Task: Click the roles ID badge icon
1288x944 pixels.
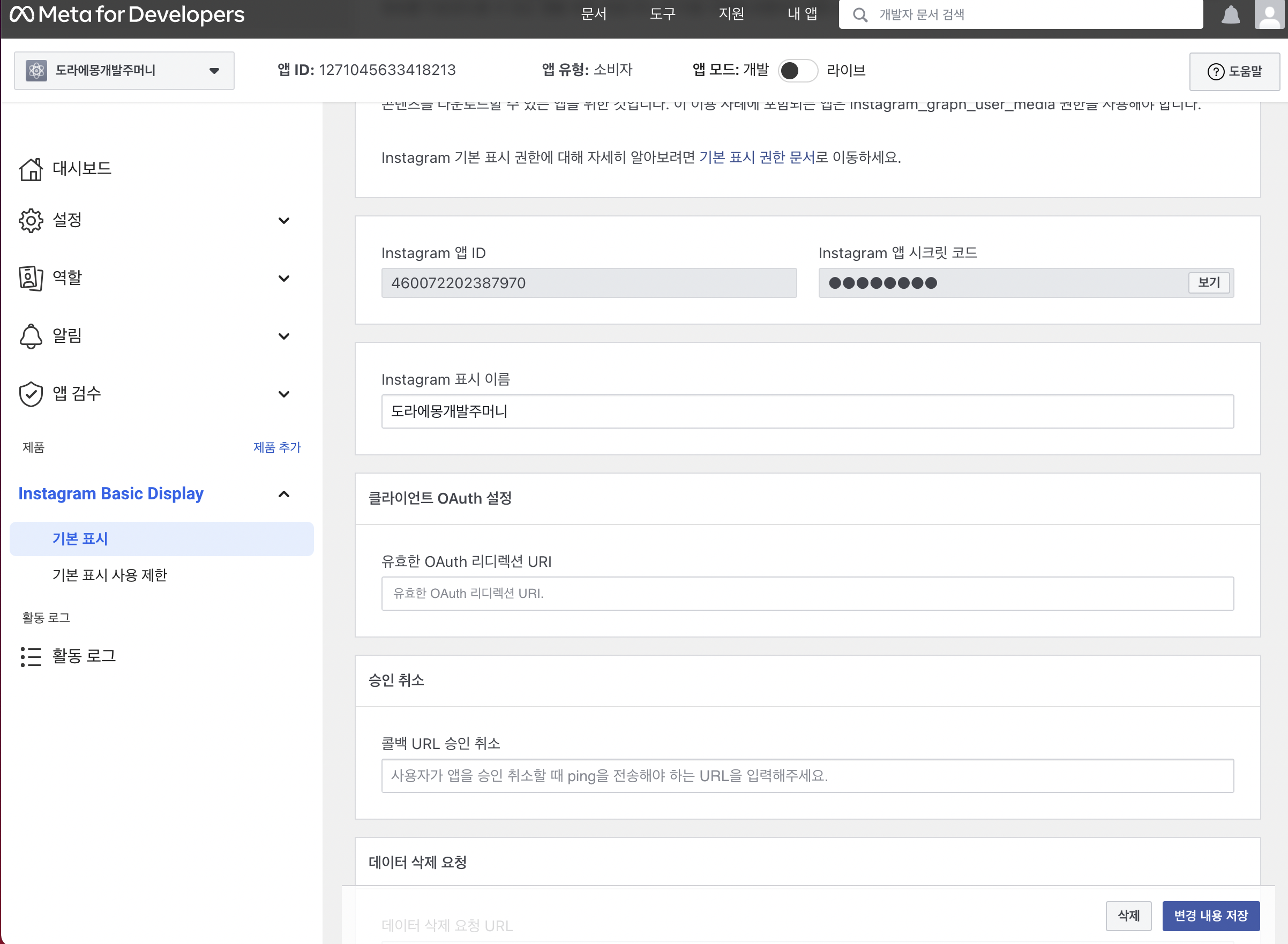Action: tap(31, 278)
